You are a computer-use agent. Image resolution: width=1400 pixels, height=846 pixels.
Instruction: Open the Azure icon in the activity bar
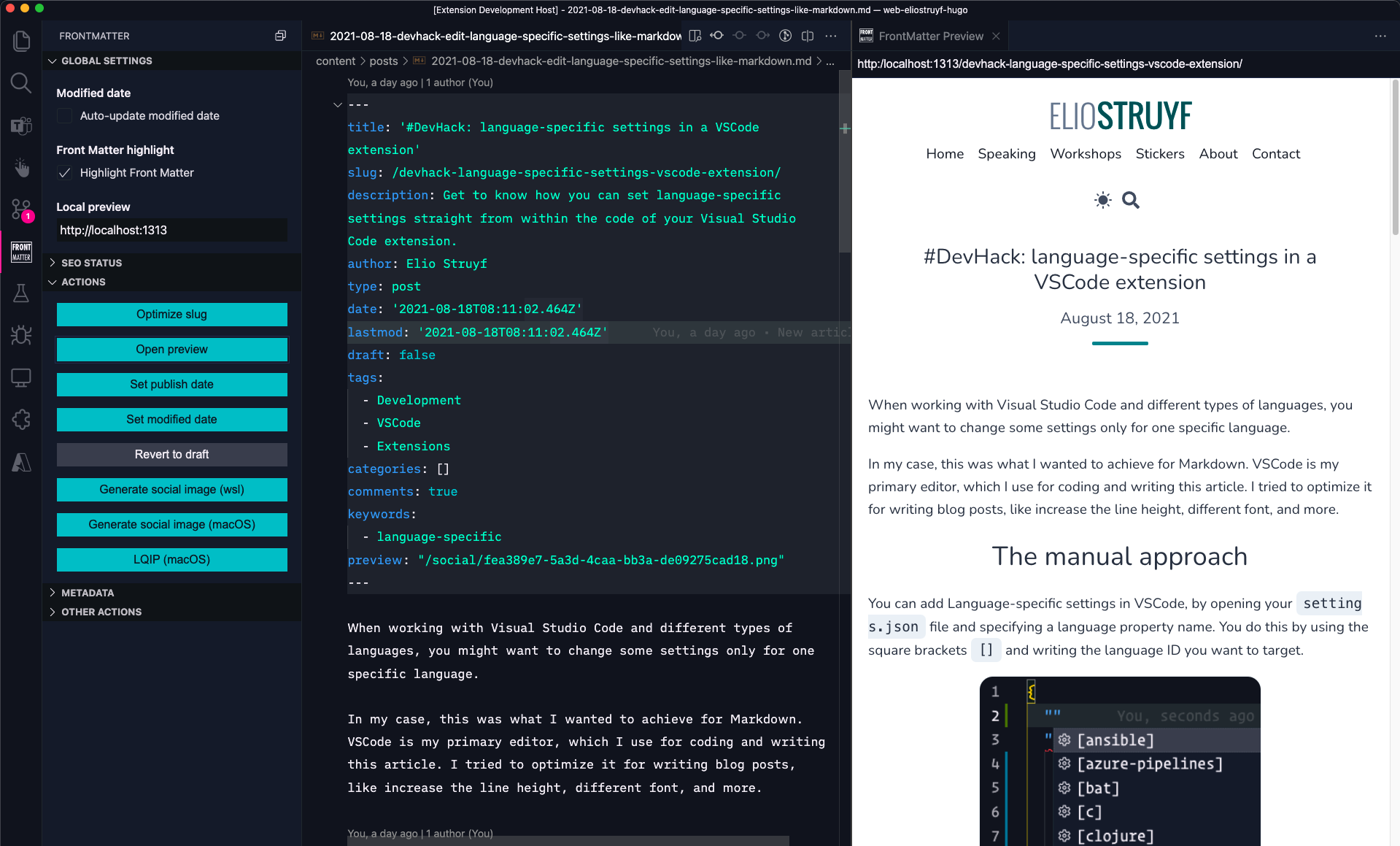click(21, 462)
